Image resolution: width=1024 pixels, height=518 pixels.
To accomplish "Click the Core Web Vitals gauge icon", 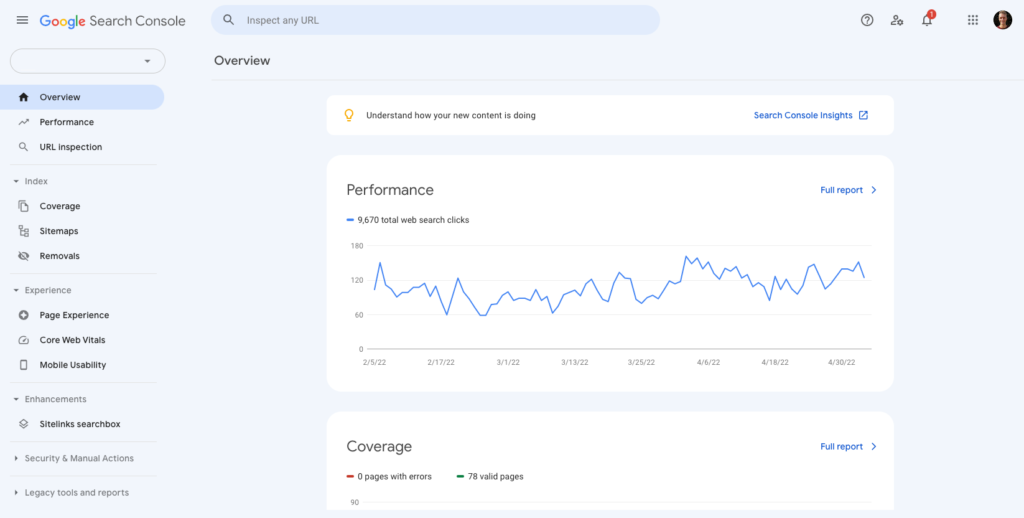I will coord(24,340).
